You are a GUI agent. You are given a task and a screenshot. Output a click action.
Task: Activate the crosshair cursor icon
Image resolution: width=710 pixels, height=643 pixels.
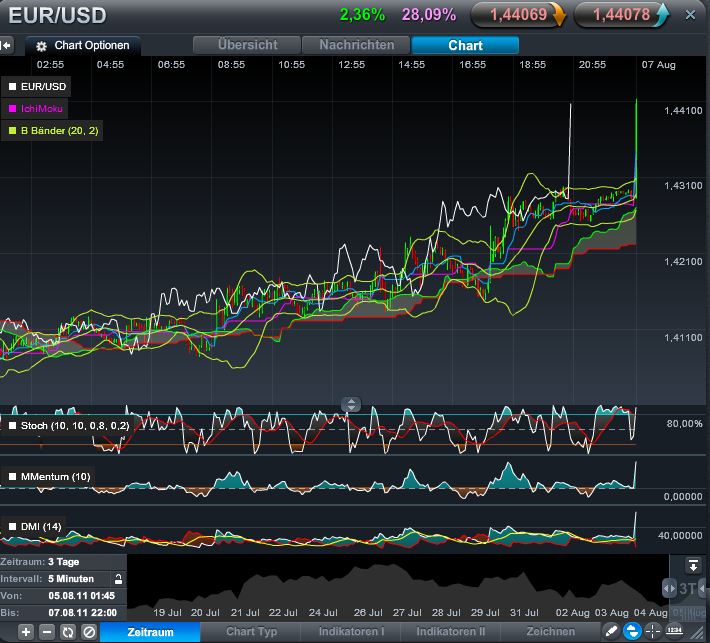click(652, 631)
